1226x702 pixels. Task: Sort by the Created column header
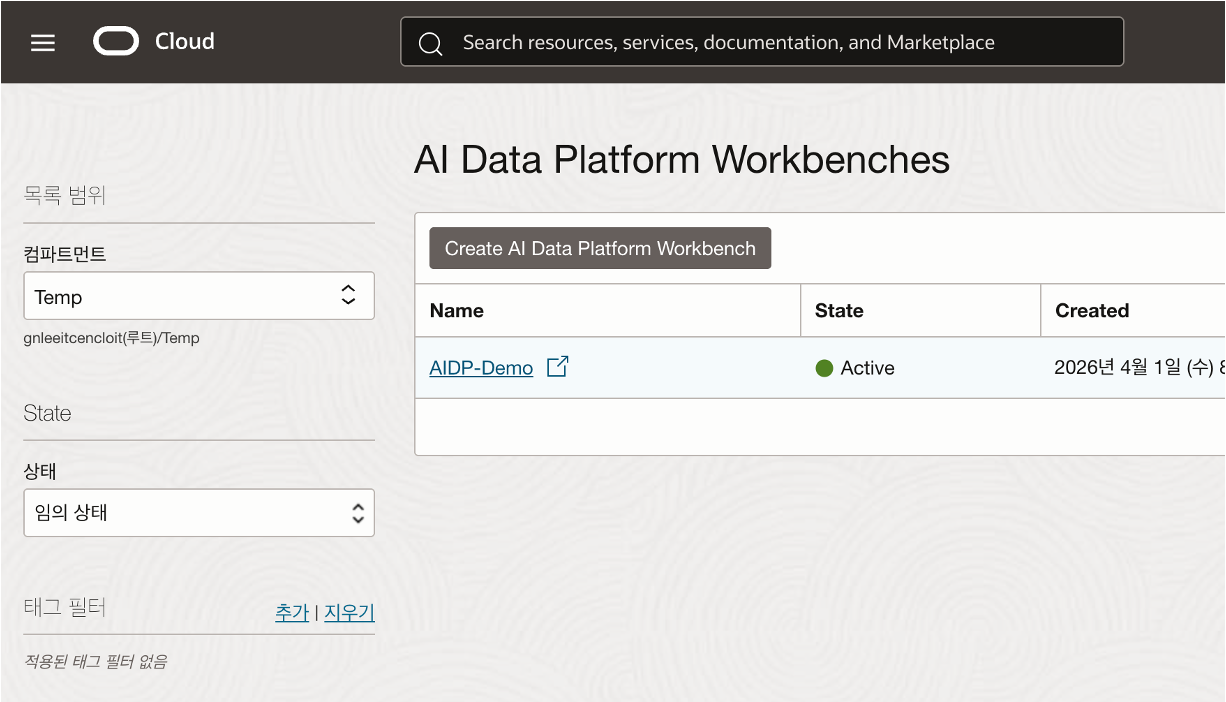point(1092,311)
